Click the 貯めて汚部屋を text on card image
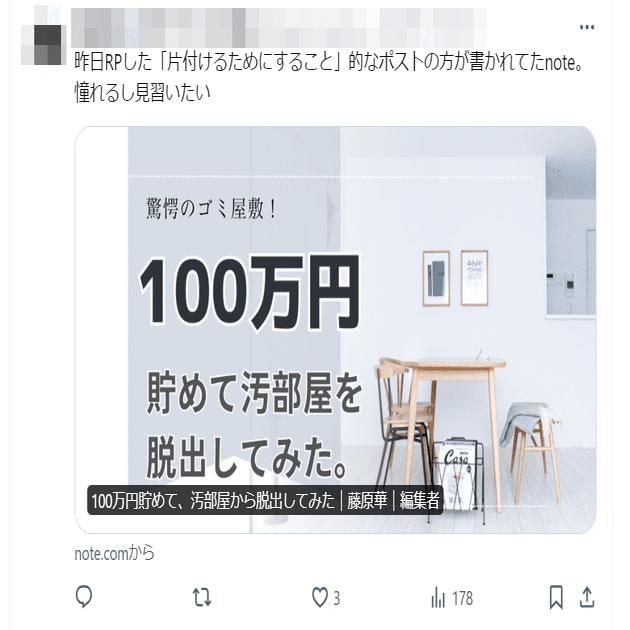 pyautogui.click(x=254, y=393)
